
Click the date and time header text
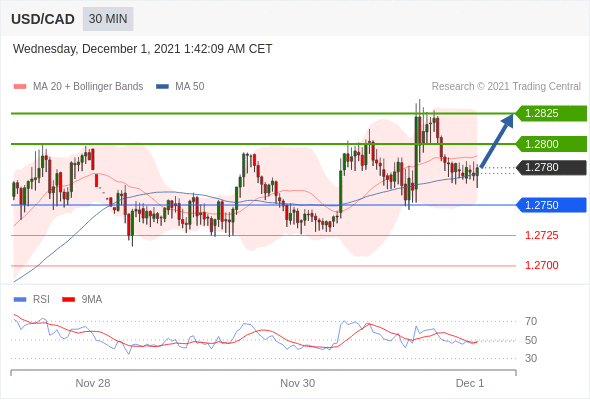142,49
